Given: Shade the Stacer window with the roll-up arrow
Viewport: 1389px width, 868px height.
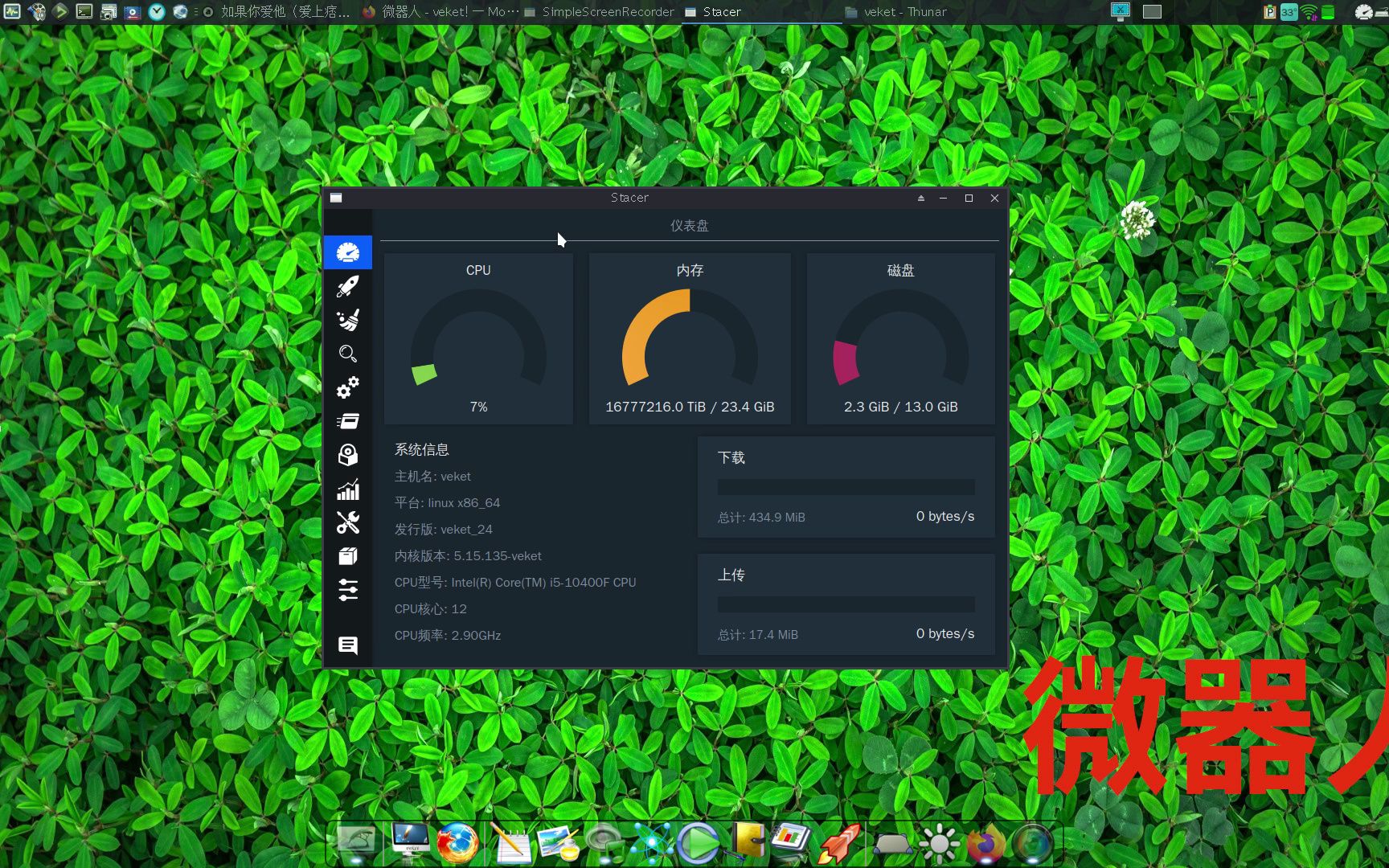Looking at the screenshot, I should (x=921, y=198).
